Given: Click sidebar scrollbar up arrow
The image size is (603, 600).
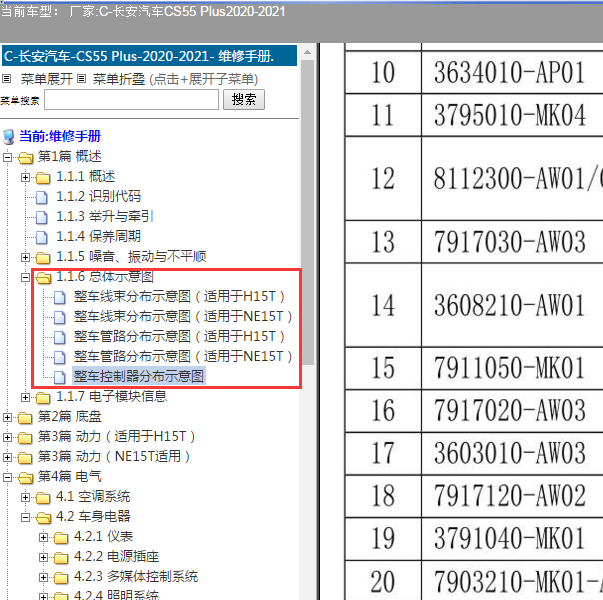Looking at the screenshot, I should coord(308,52).
